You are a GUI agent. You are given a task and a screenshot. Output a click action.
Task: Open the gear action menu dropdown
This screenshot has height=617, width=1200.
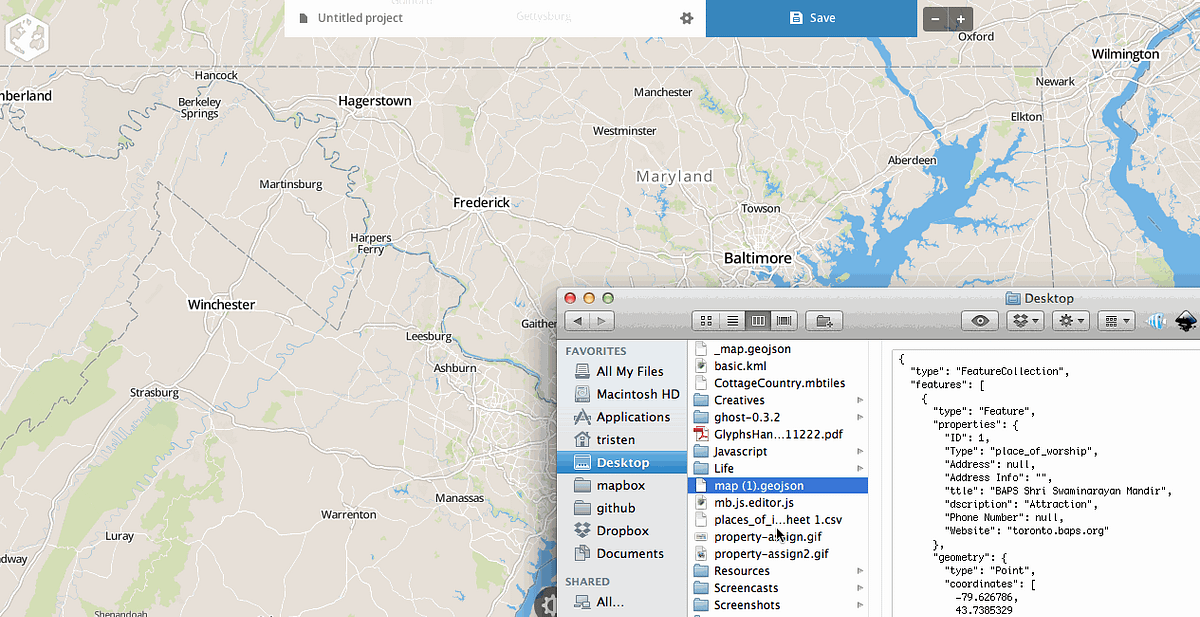click(x=1070, y=320)
